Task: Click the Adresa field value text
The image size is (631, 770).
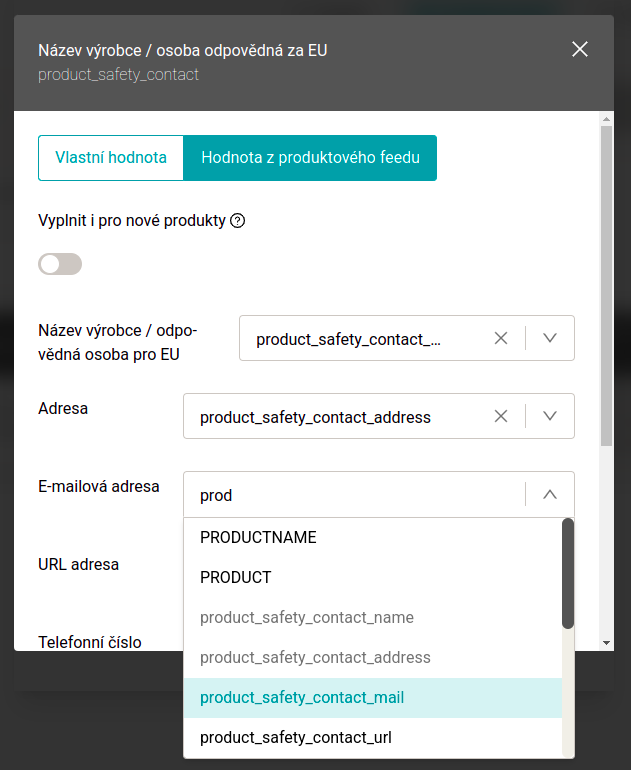Action: [x=315, y=416]
